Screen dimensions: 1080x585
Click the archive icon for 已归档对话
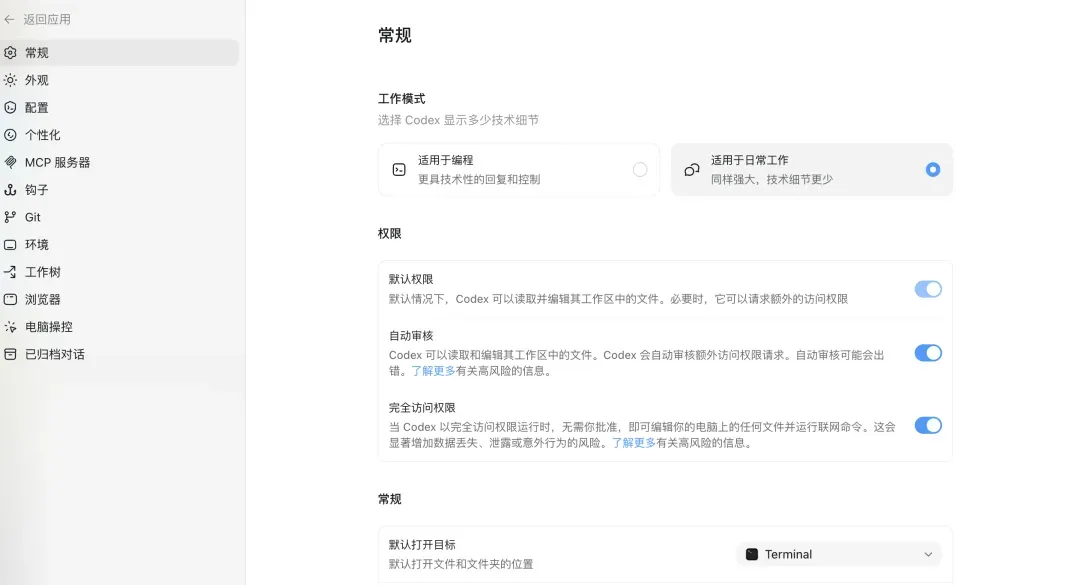[10, 354]
